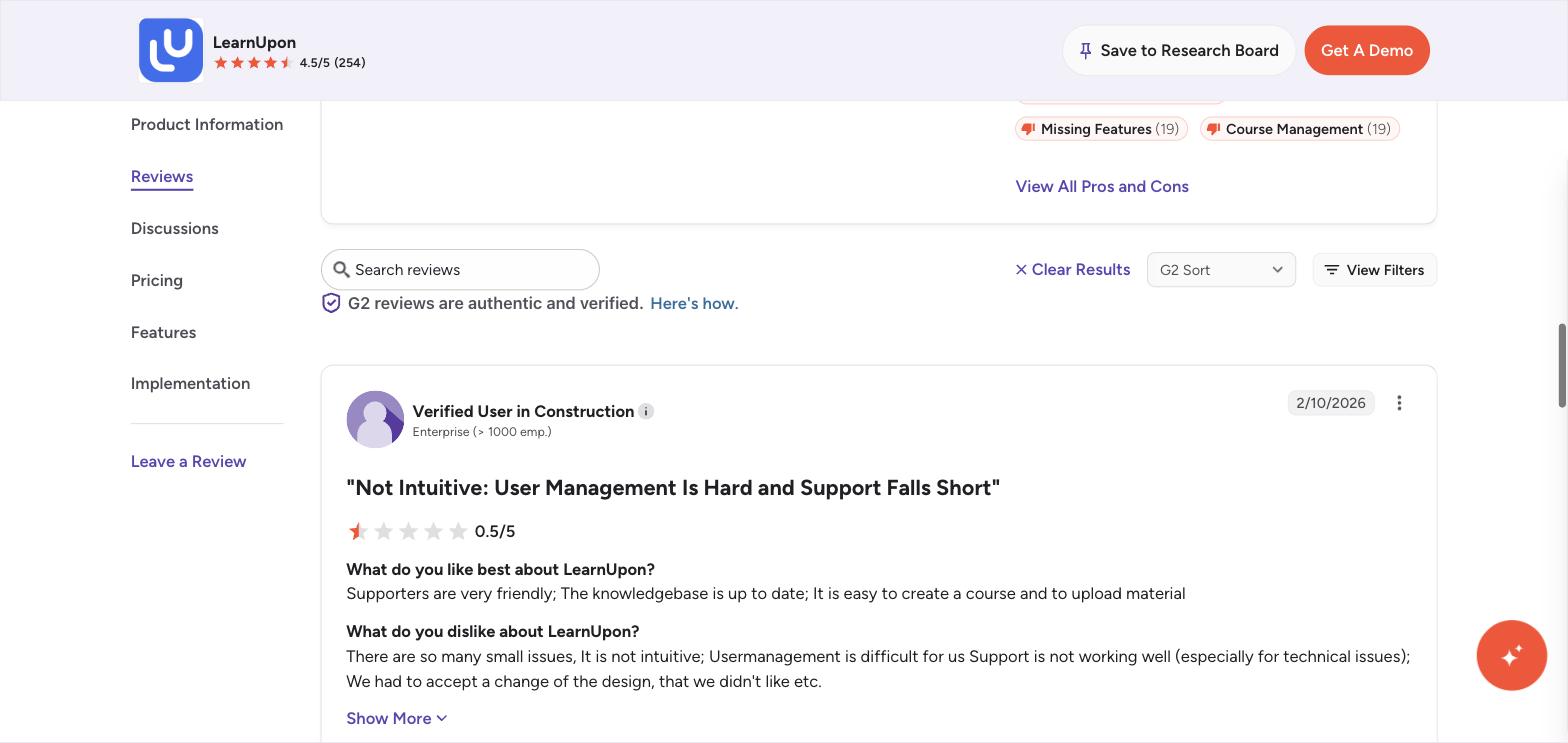The height and width of the screenshot is (743, 1568).
Task: Expand review with Show More
Action: click(x=396, y=718)
